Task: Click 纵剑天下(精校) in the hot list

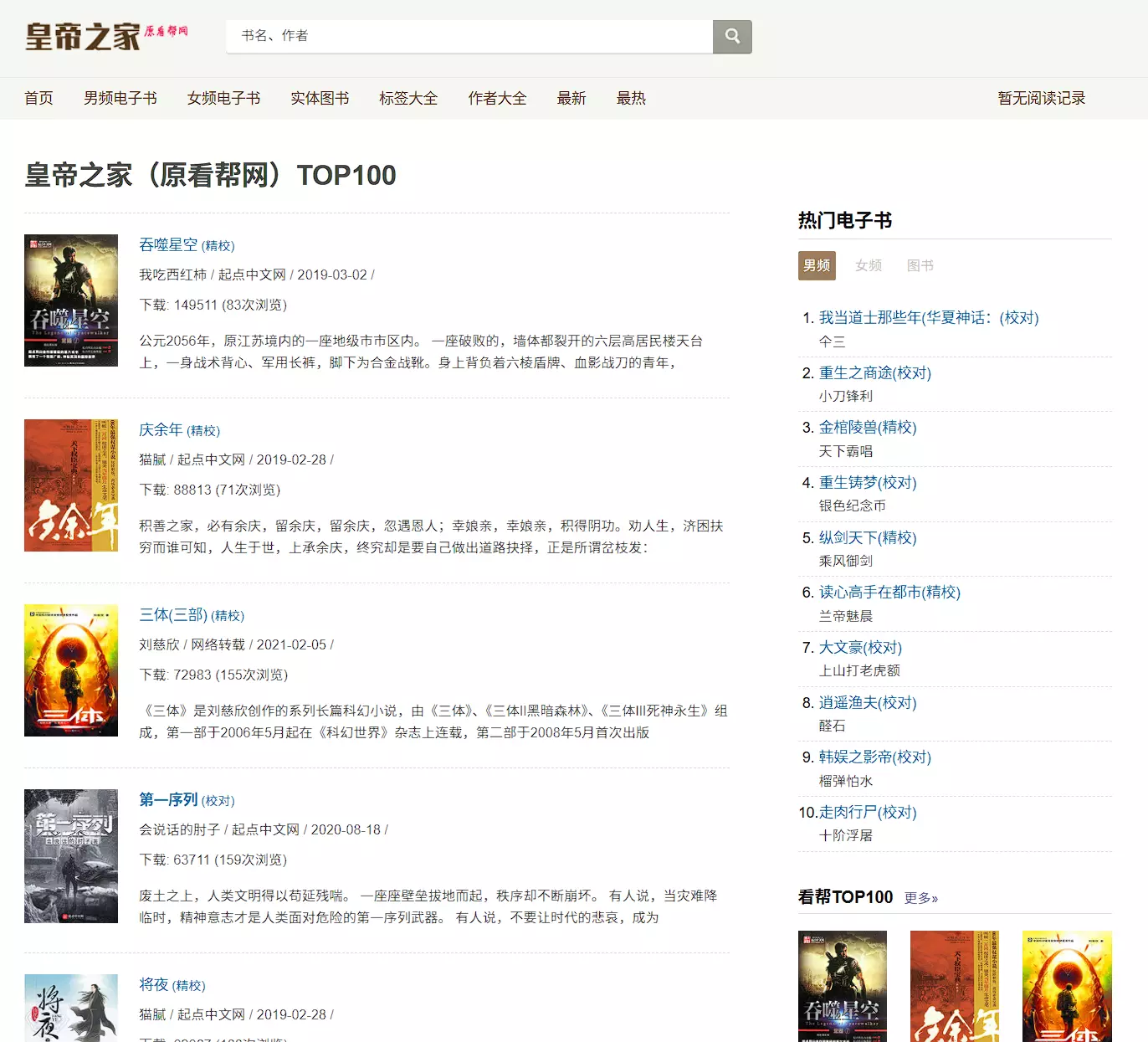Action: click(x=867, y=537)
